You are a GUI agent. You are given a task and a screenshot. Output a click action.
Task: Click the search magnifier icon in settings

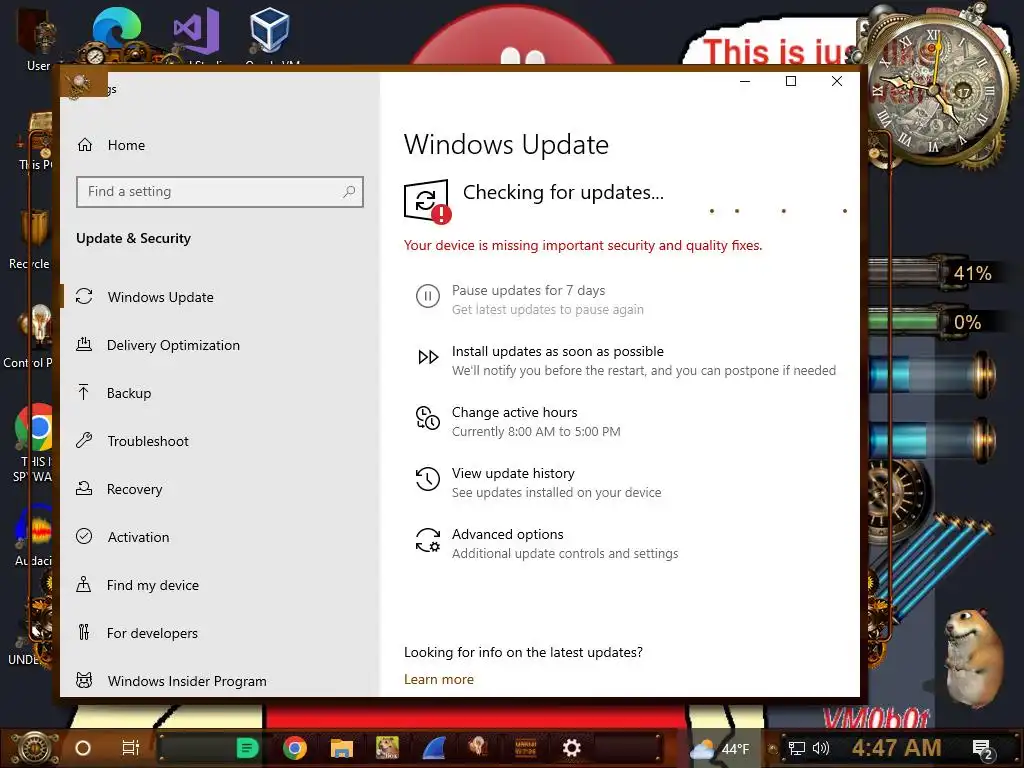[x=349, y=191]
